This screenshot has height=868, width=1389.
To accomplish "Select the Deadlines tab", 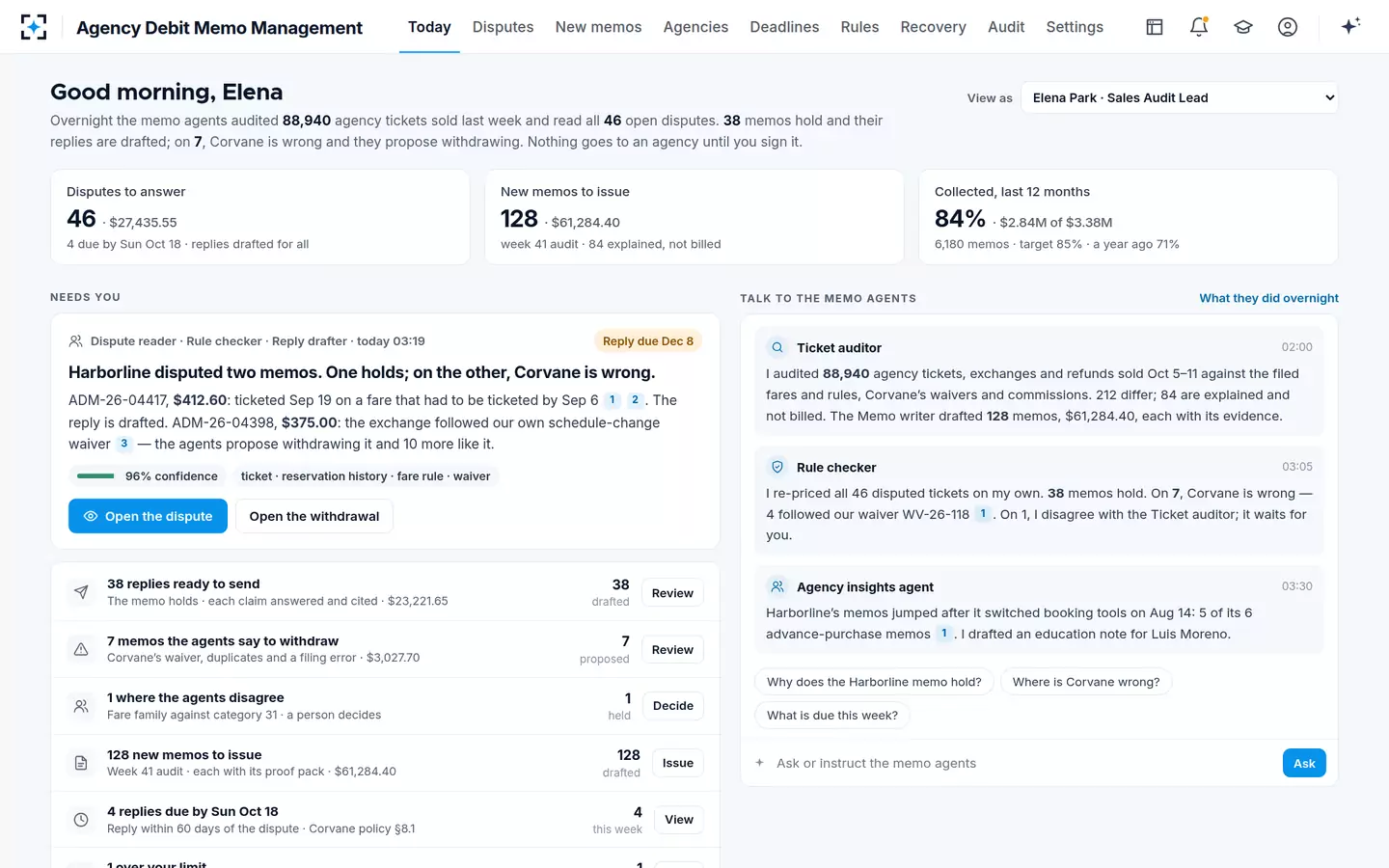I will (784, 27).
